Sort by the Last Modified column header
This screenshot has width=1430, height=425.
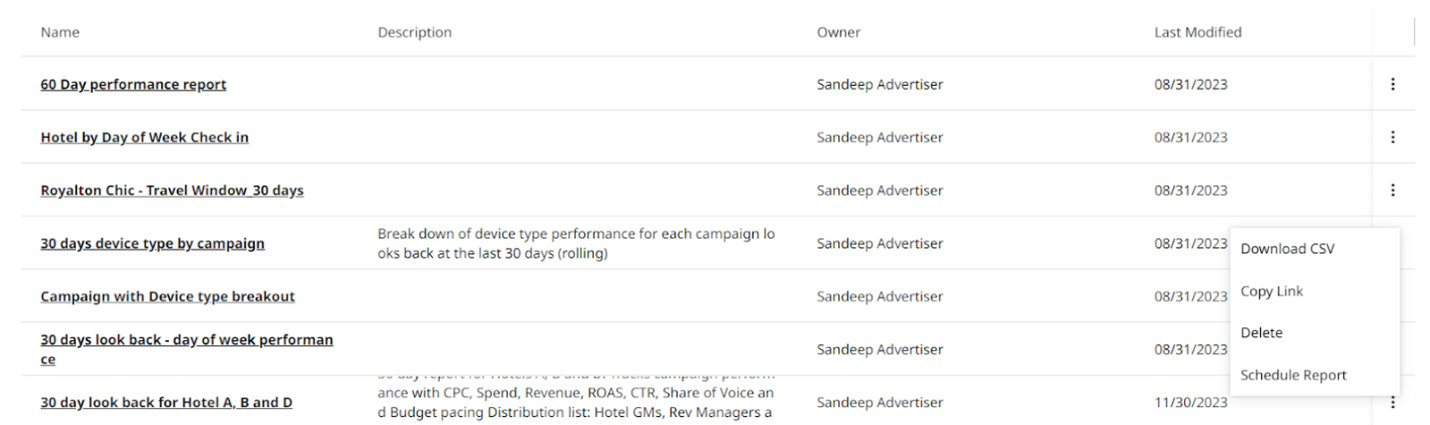click(1198, 32)
